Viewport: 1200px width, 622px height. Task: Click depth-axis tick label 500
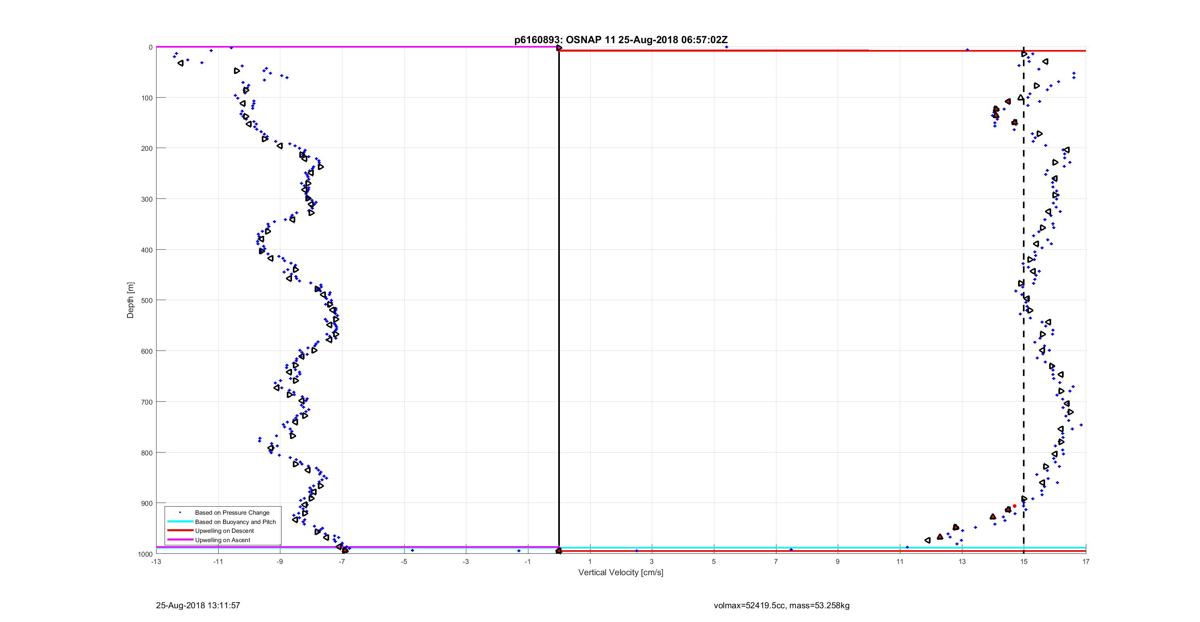(x=146, y=300)
